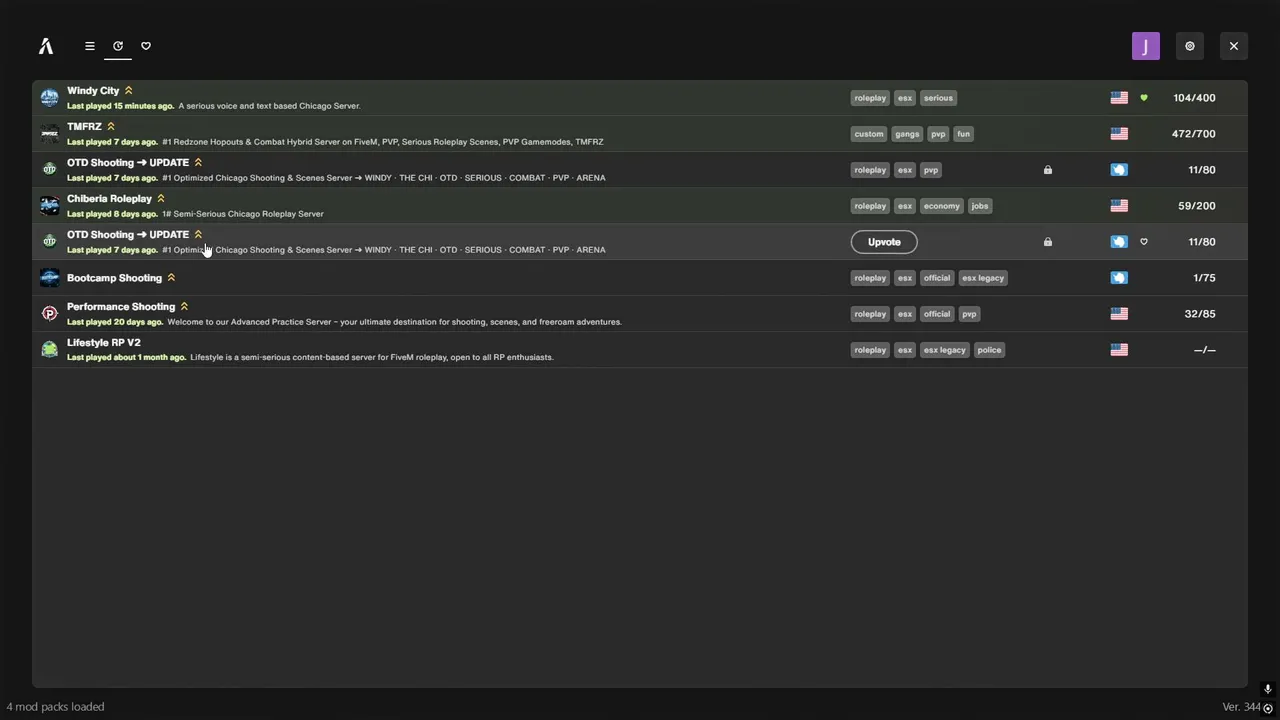1280x720 pixels.
Task: Select the Lifestyle RP V2 server name
Action: point(104,343)
